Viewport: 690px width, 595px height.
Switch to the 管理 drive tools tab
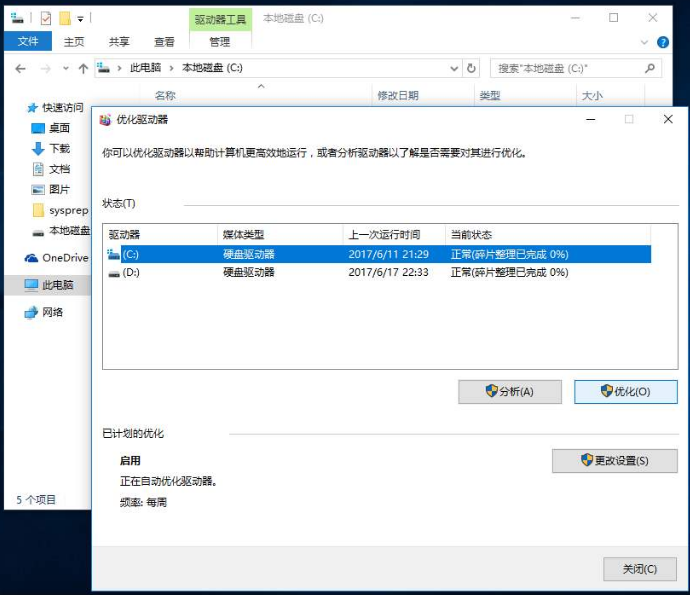(219, 42)
